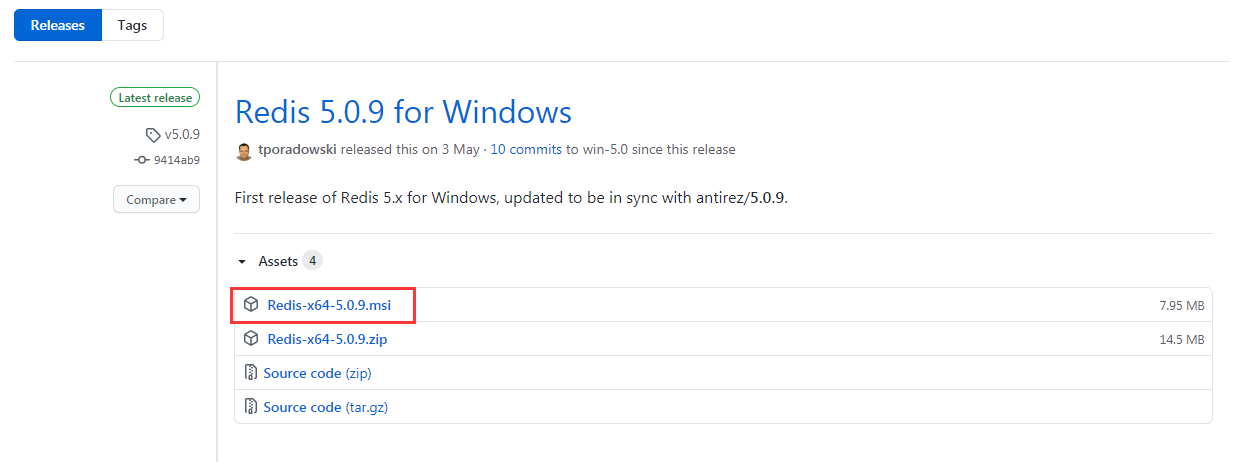The image size is (1249, 462).
Task: Click the file icon beside Source code (zip)
Action: [x=251, y=373]
